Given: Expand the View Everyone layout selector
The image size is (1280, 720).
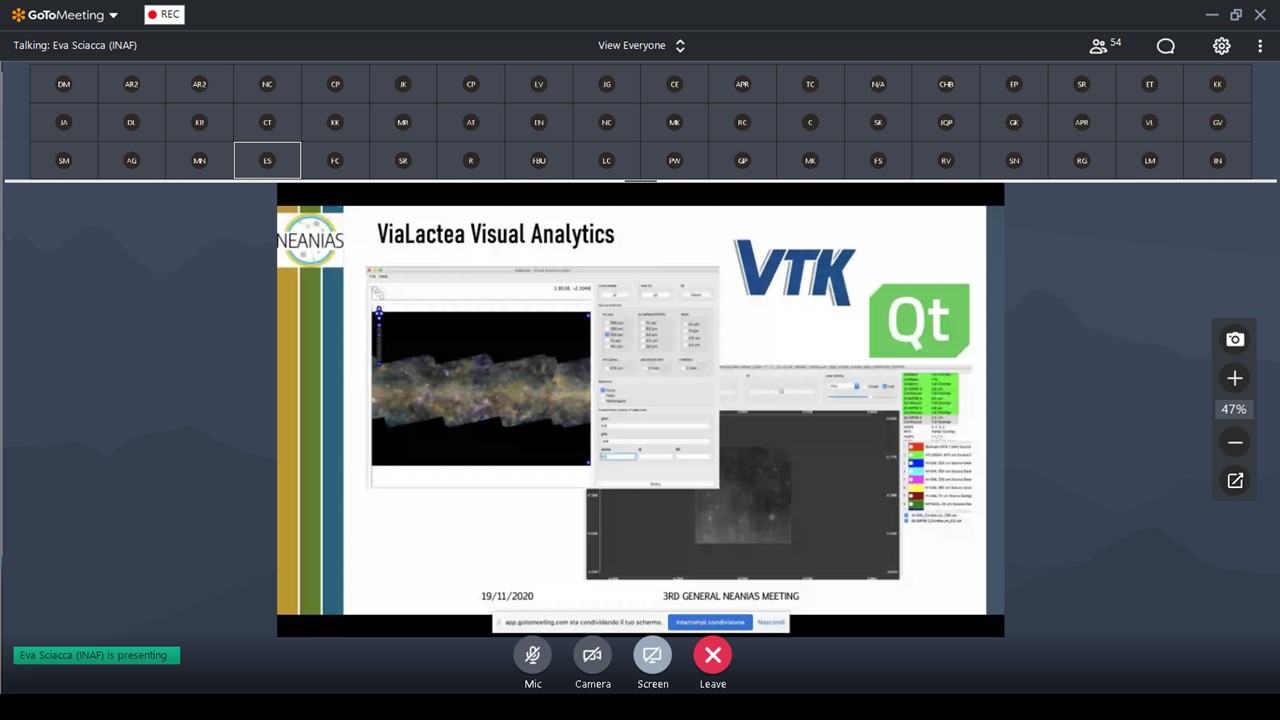Looking at the screenshot, I should click(641, 46).
